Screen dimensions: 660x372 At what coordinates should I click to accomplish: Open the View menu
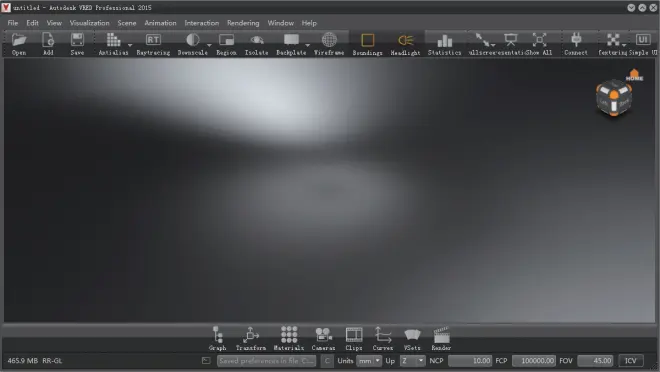coord(54,23)
